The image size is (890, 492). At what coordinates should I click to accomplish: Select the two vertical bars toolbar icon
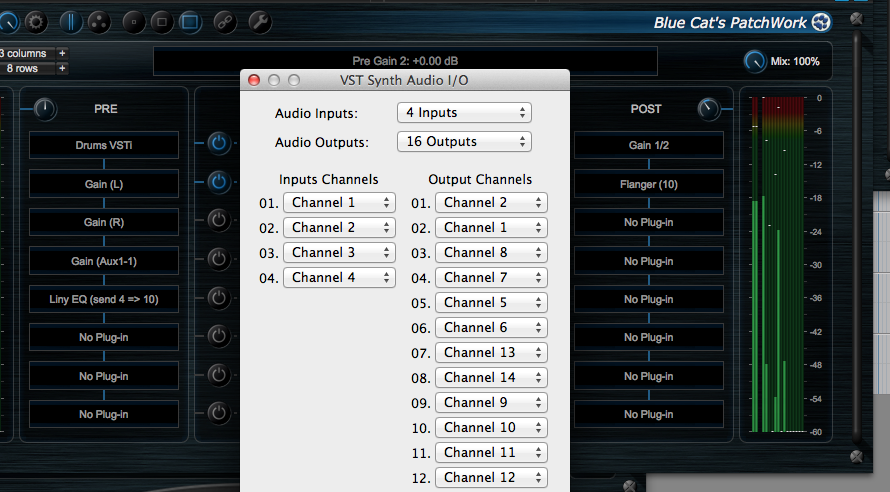(x=71, y=23)
